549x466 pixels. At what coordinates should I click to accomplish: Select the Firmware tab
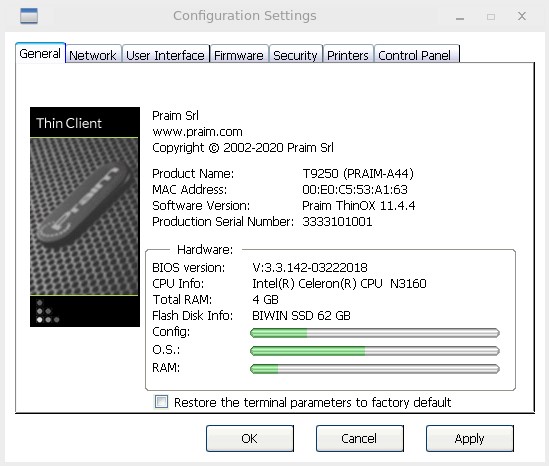pyautogui.click(x=239, y=55)
